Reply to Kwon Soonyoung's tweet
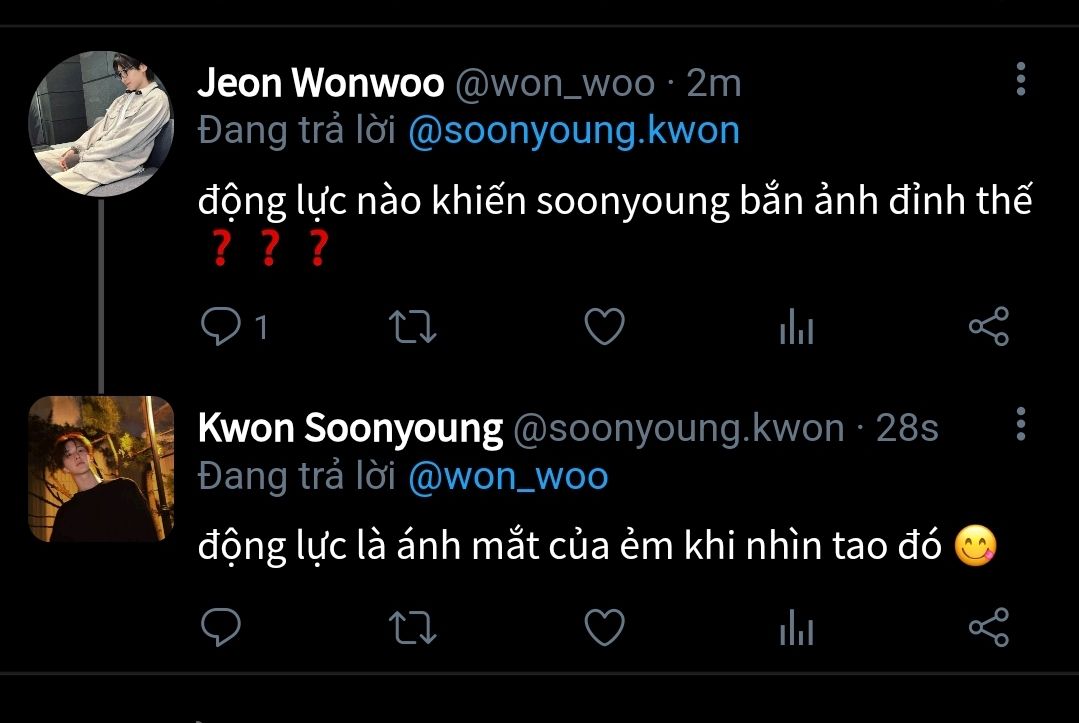This screenshot has height=723, width=1079. tap(221, 627)
